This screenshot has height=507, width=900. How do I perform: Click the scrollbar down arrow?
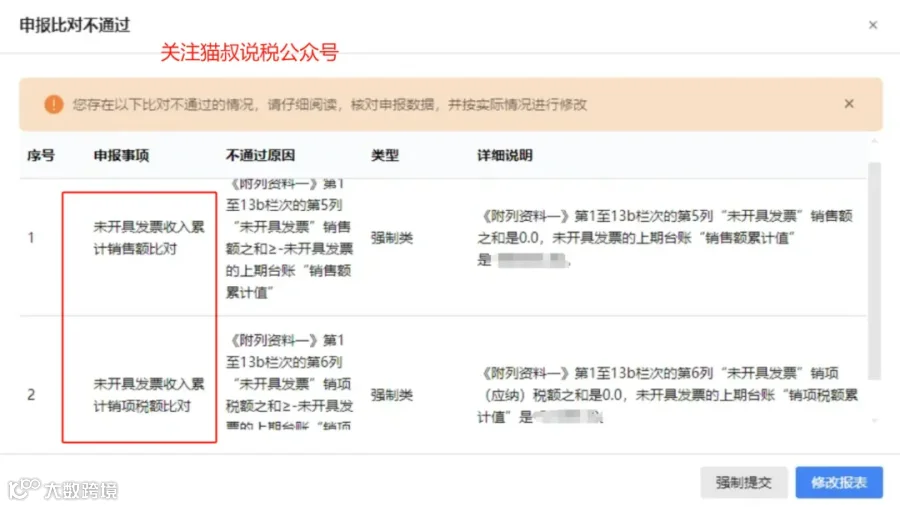pyautogui.click(x=875, y=421)
